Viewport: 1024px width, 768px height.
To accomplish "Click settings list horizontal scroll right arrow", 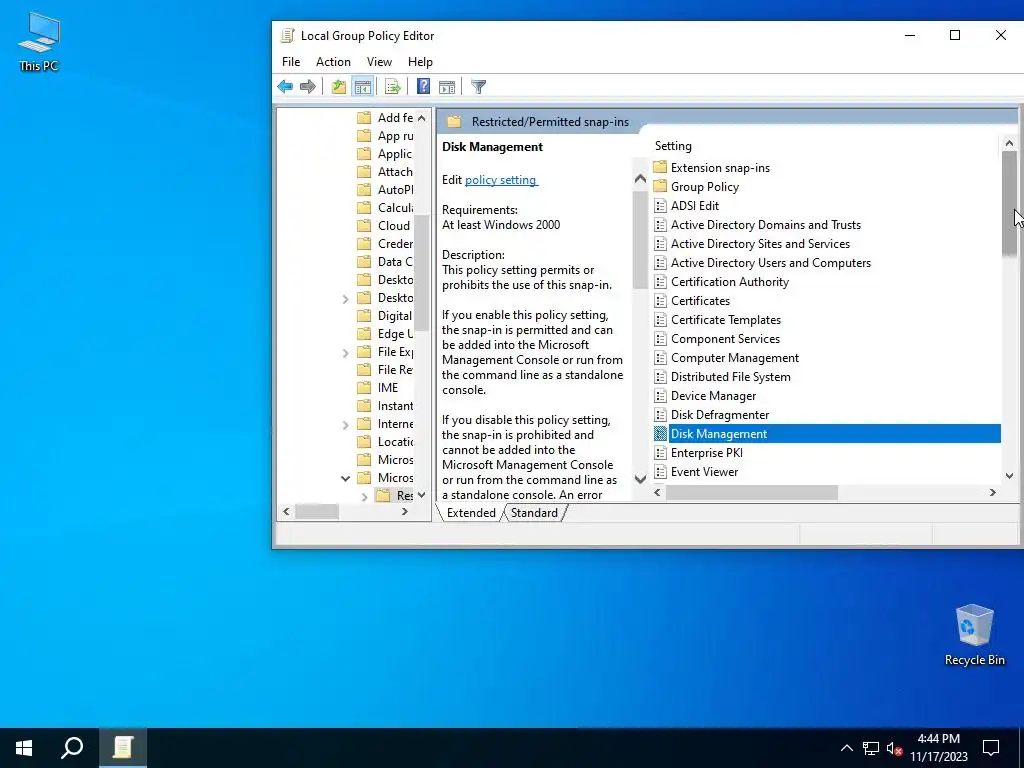I will pyautogui.click(x=993, y=492).
